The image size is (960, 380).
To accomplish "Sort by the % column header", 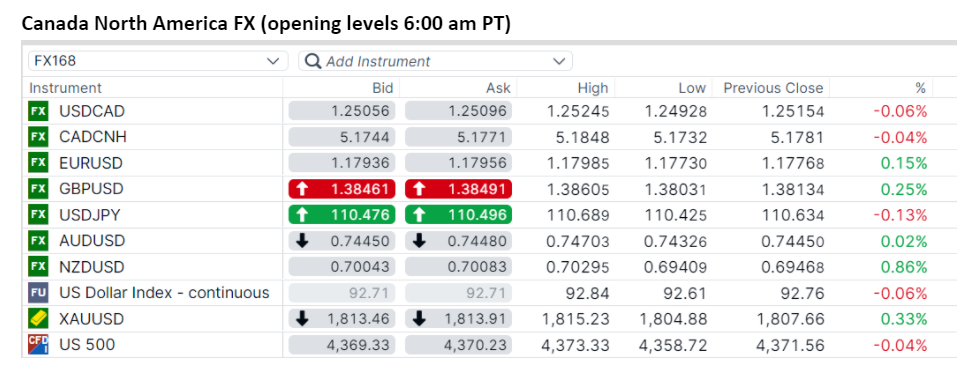I will pyautogui.click(x=920, y=88).
